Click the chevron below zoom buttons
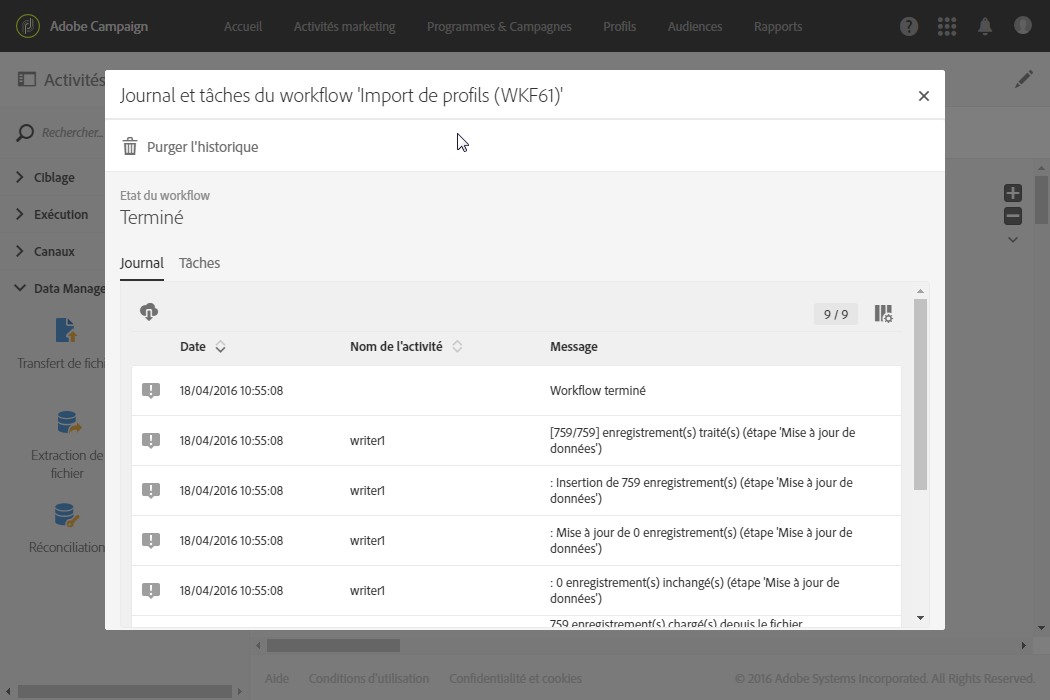 click(1013, 240)
